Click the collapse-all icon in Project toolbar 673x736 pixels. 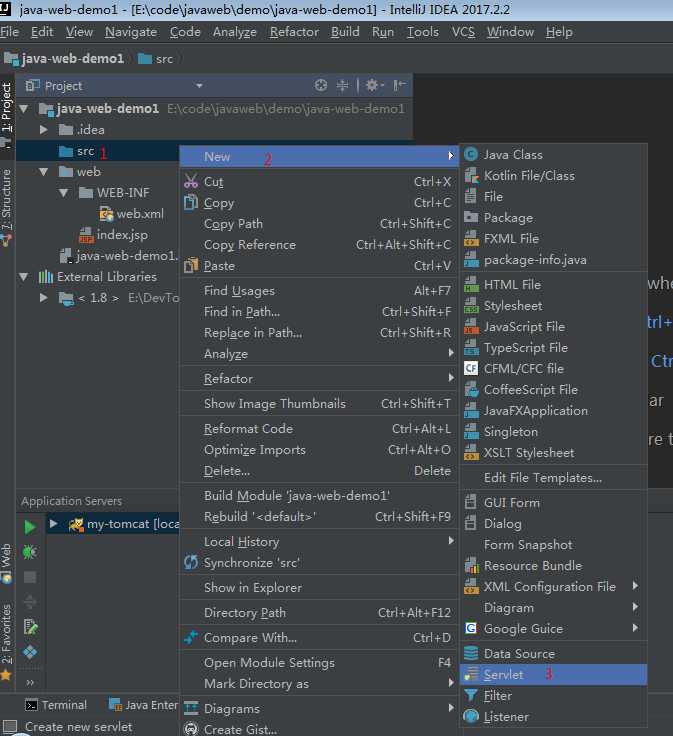[x=343, y=85]
